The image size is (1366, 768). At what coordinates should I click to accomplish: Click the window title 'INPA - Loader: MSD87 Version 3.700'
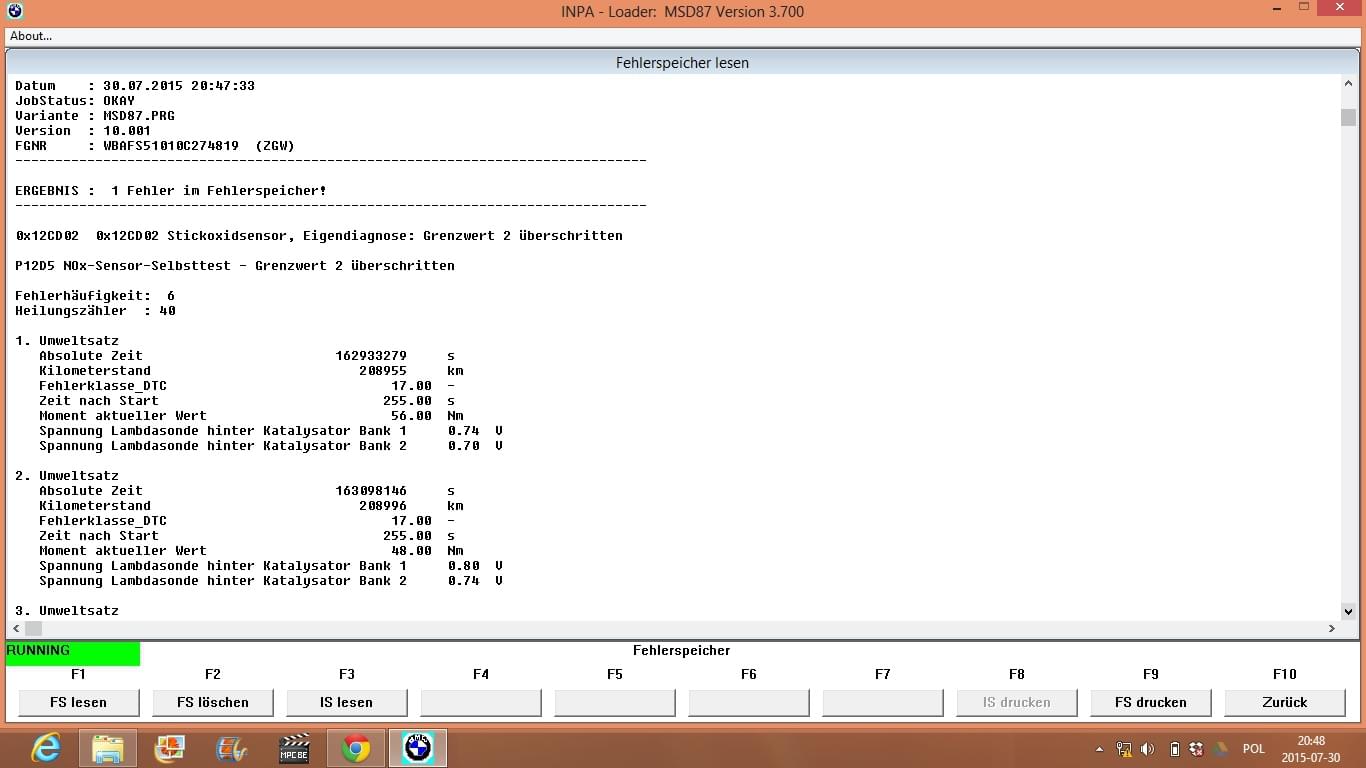(x=683, y=12)
